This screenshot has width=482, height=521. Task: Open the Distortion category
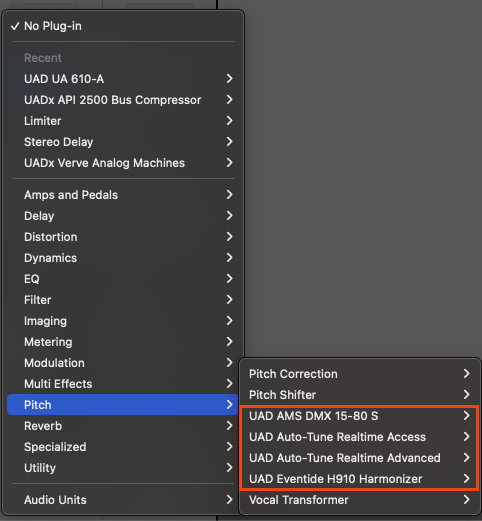pos(122,237)
